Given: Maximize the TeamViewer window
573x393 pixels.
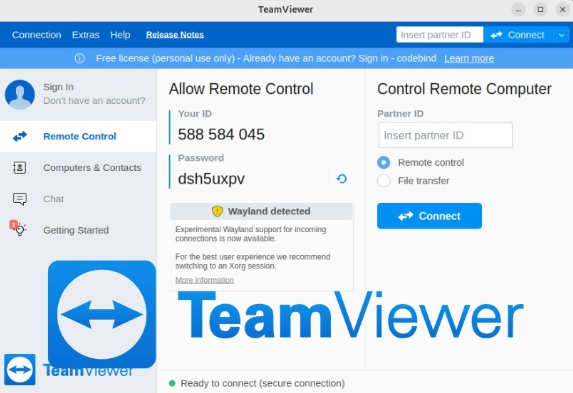Looking at the screenshot, I should [540, 10].
